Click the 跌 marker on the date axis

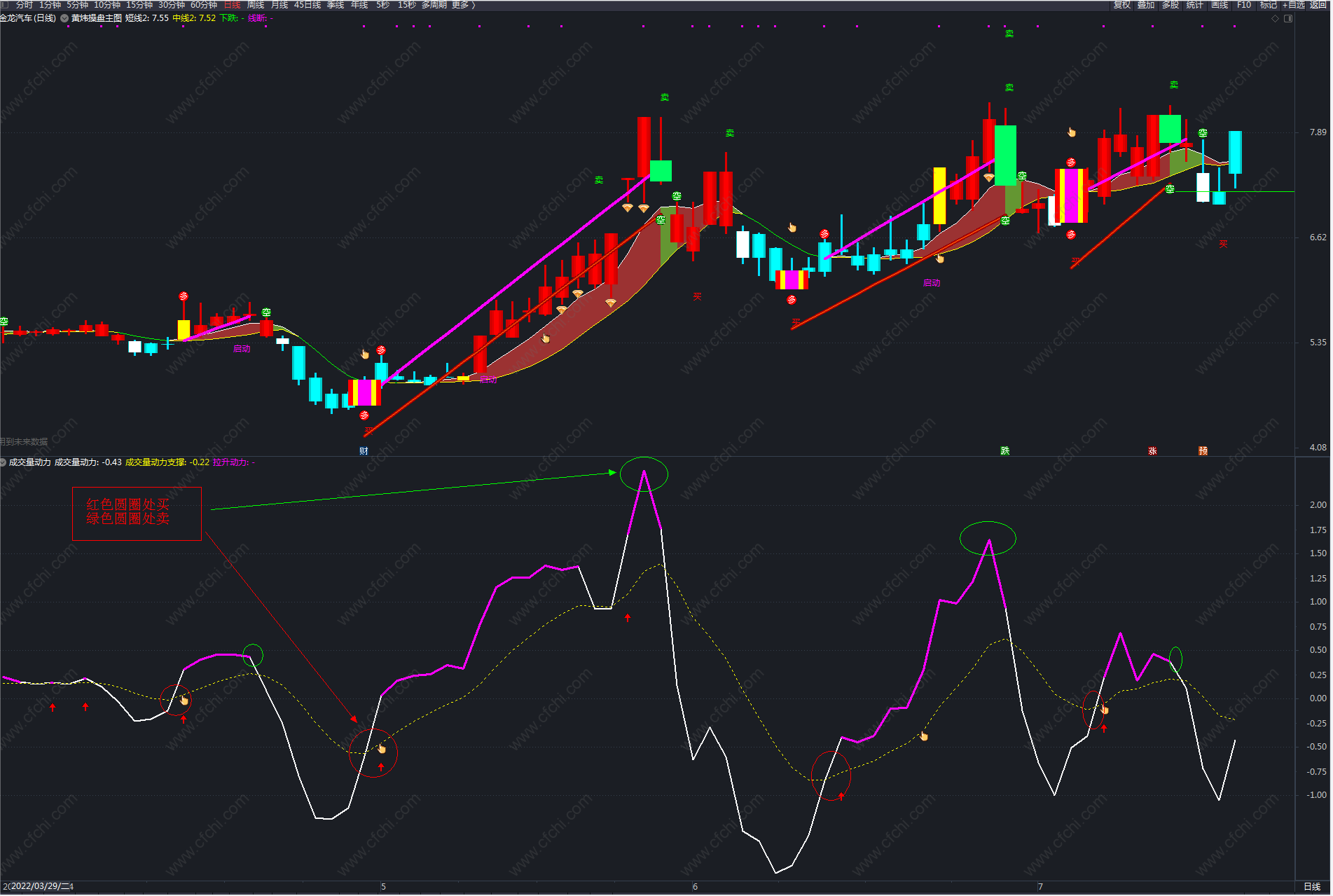pos(1005,451)
